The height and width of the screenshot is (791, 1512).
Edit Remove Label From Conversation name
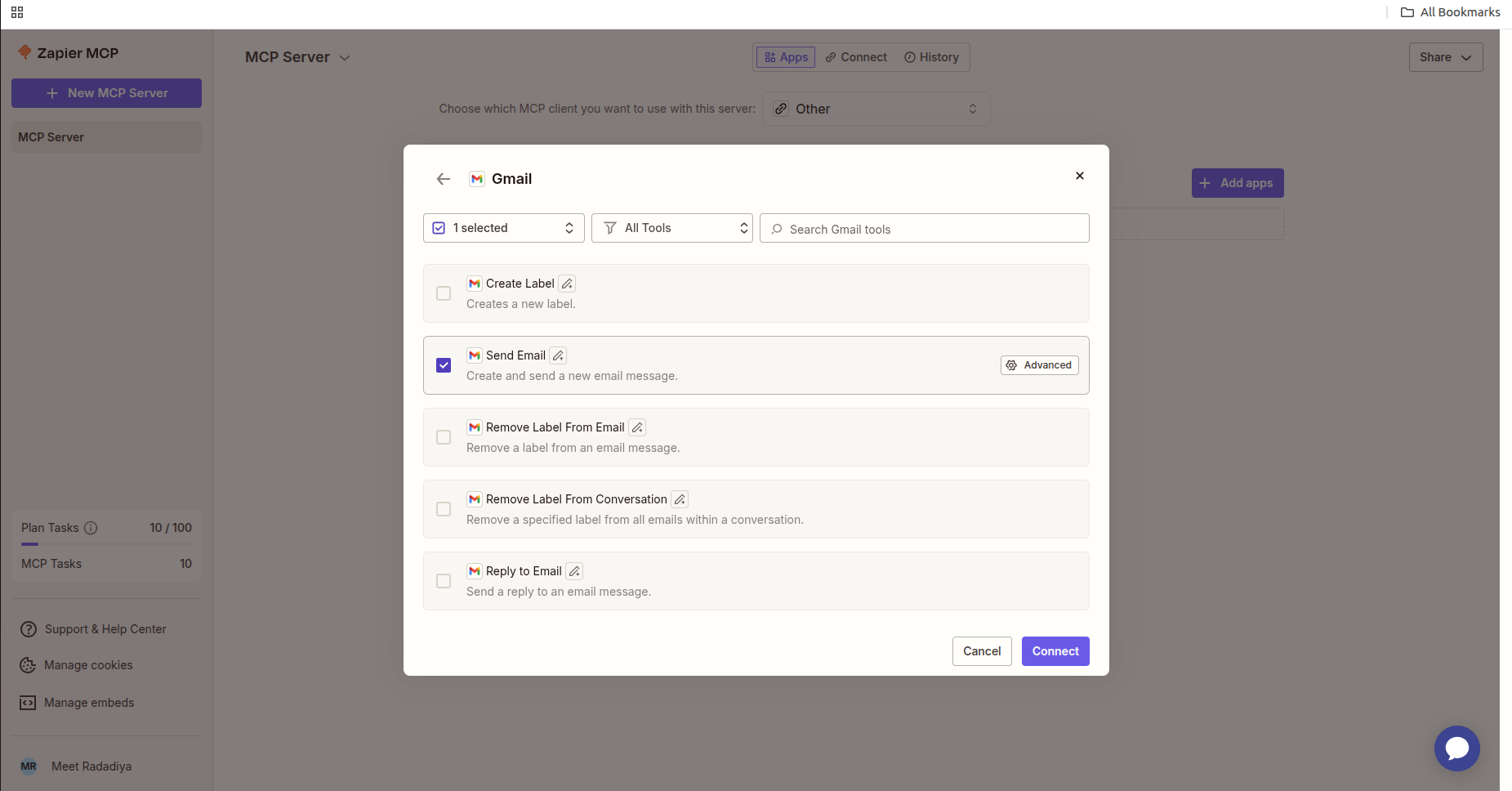[x=680, y=499]
